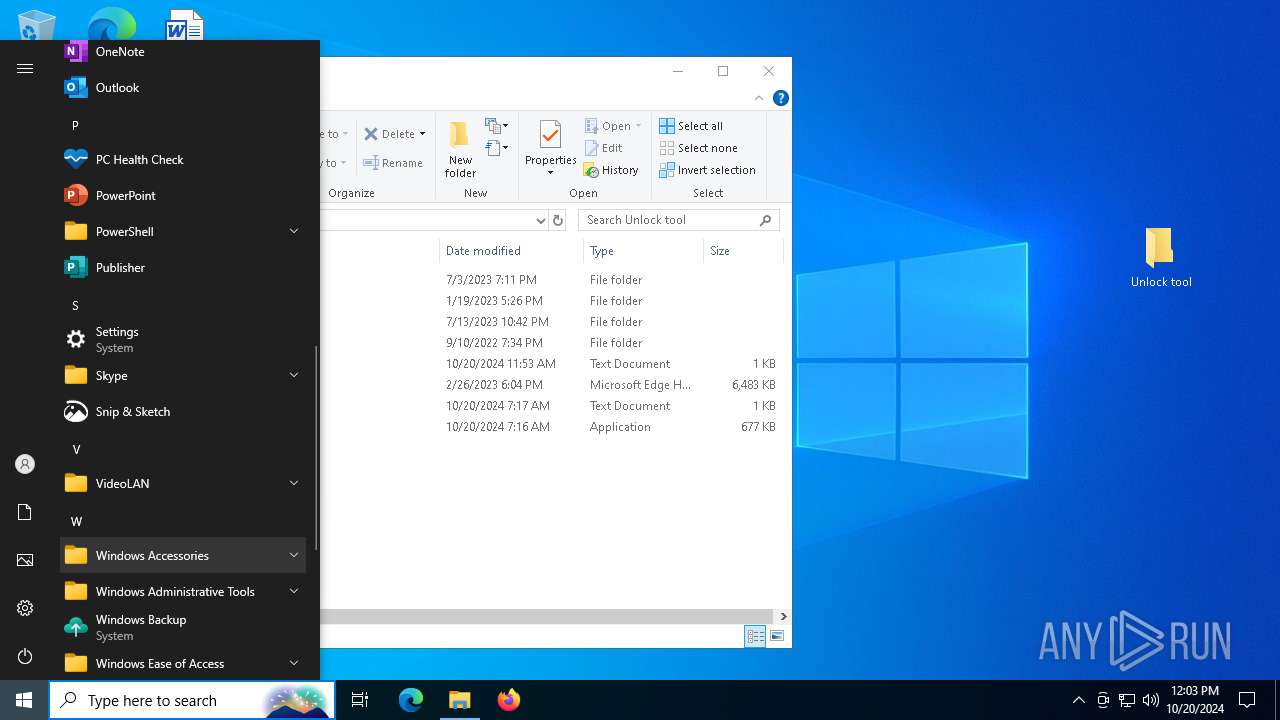Click Start menu app list scrollbar

pyautogui.click(x=316, y=448)
